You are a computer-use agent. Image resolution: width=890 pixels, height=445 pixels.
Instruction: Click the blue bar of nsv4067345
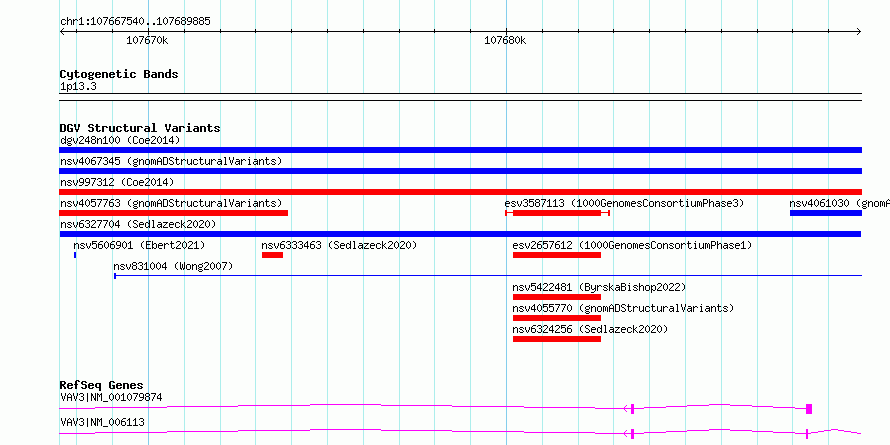[x=460, y=171]
